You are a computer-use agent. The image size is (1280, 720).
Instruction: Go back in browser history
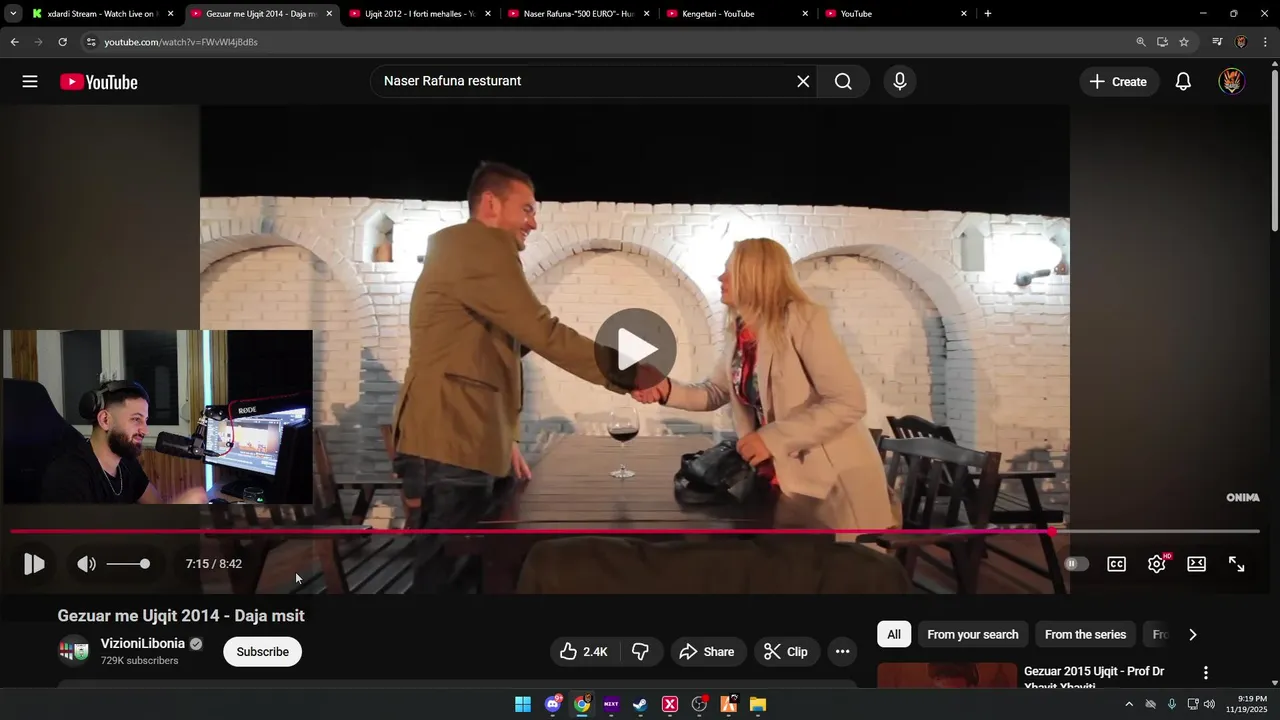14,42
